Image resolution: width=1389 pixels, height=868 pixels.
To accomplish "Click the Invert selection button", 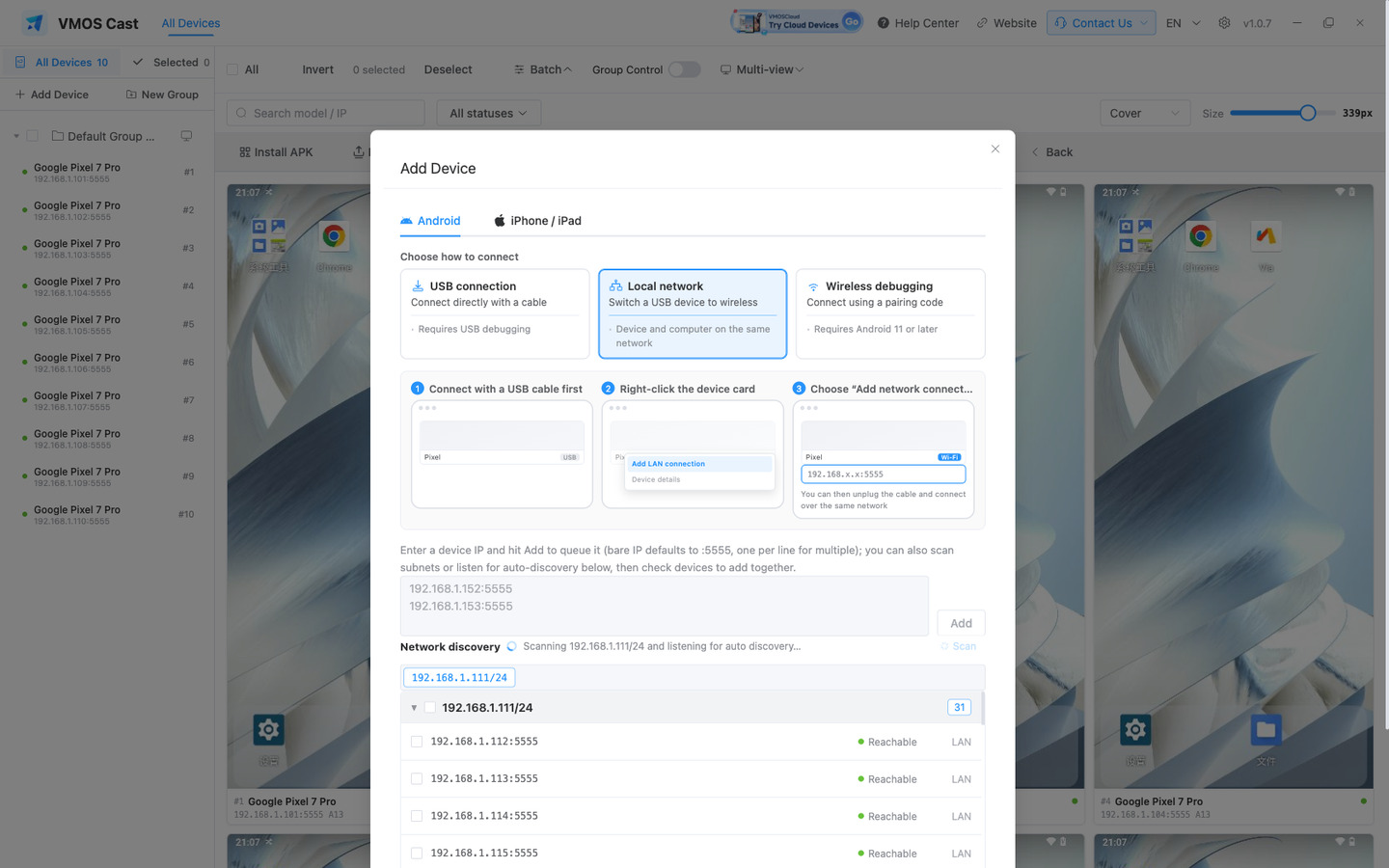I will tap(317, 69).
